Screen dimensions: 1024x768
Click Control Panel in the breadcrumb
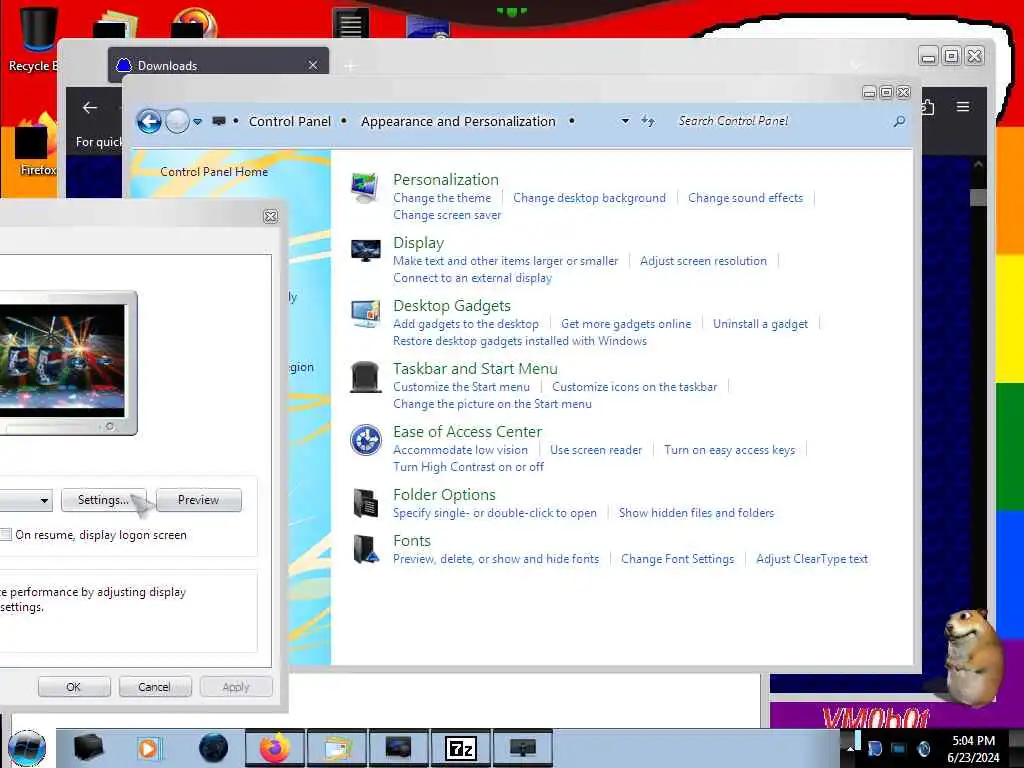point(289,121)
